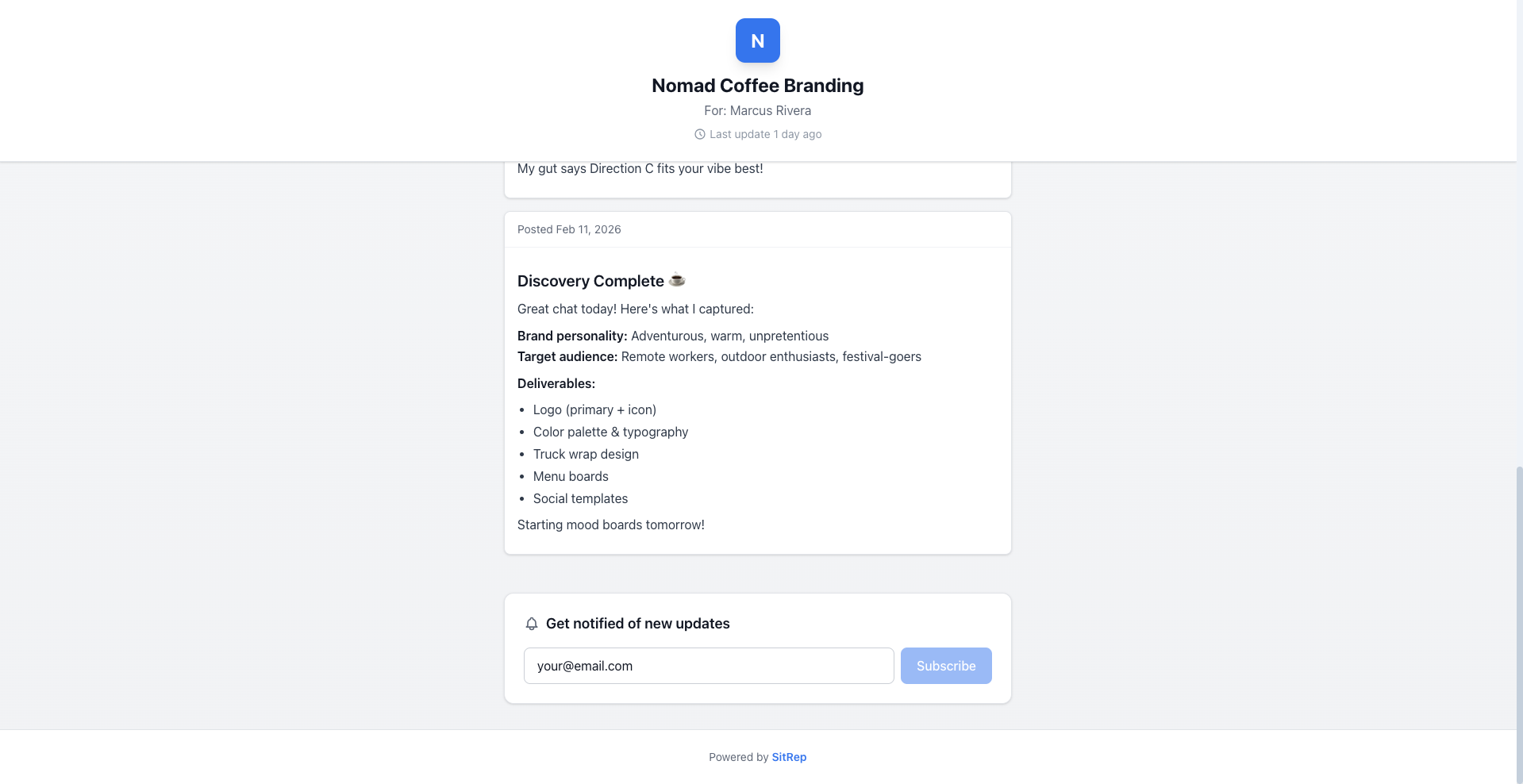Click the Color palette & typography item
This screenshot has height=784, width=1523.
click(x=610, y=432)
